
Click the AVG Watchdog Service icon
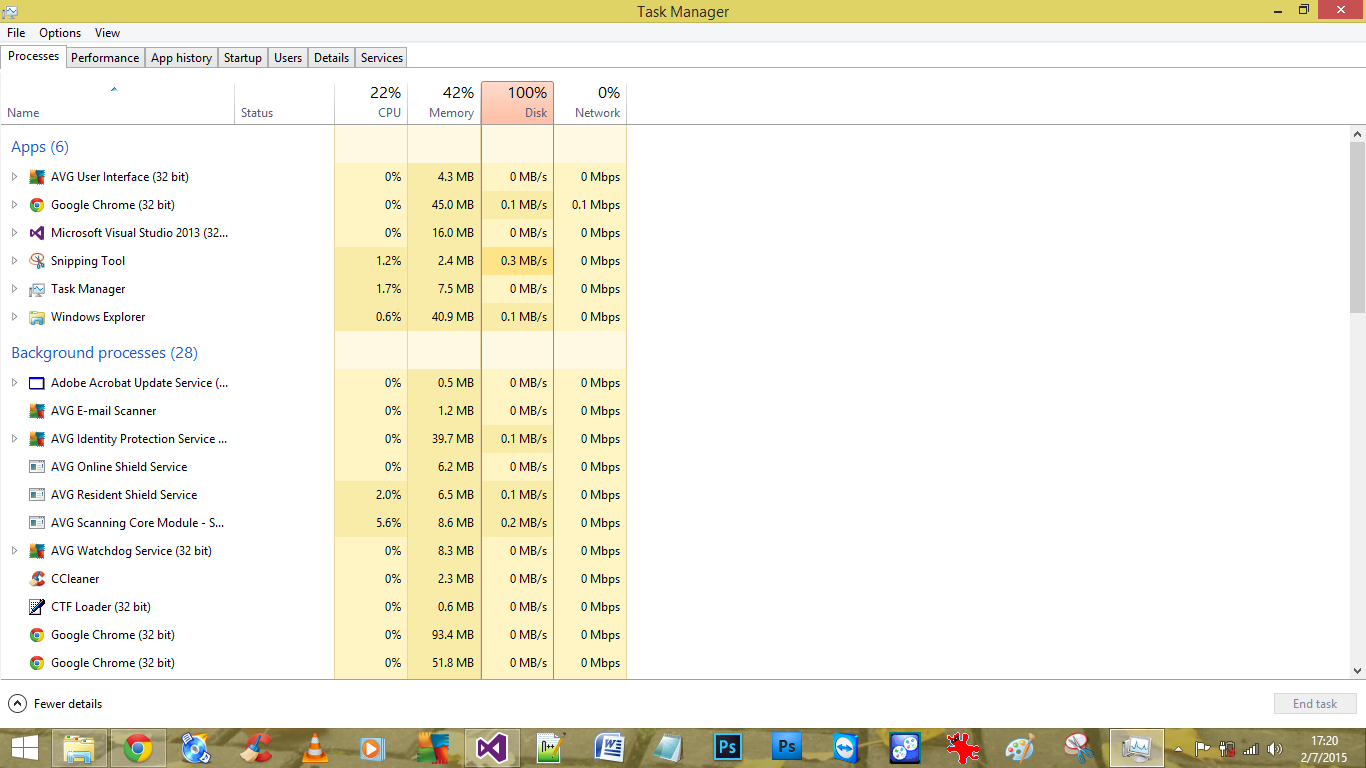point(37,551)
